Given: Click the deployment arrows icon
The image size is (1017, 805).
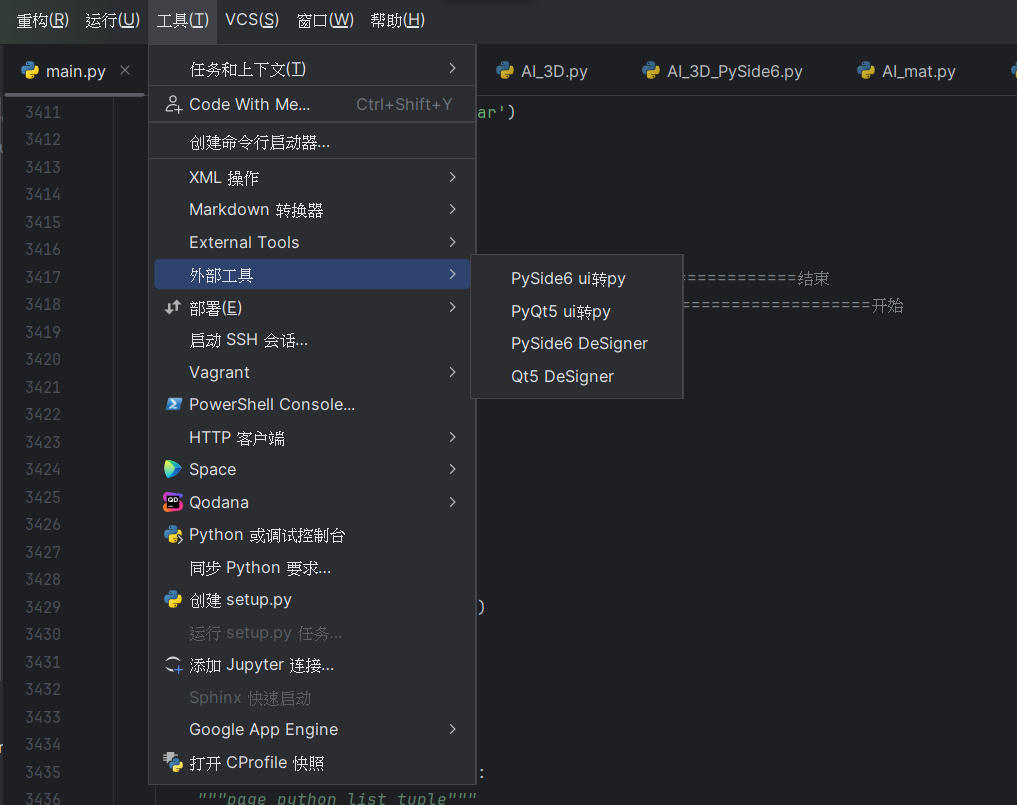Looking at the screenshot, I should 173,308.
